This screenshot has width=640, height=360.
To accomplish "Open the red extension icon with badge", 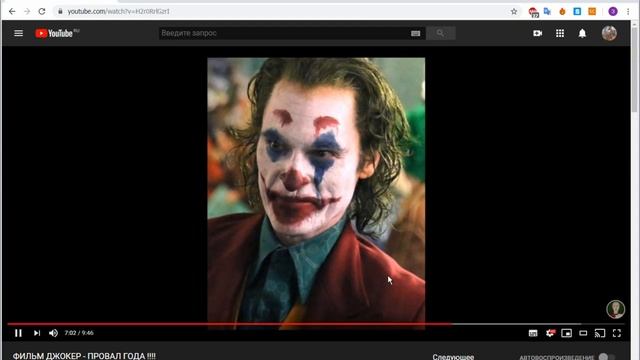I will 533,12.
